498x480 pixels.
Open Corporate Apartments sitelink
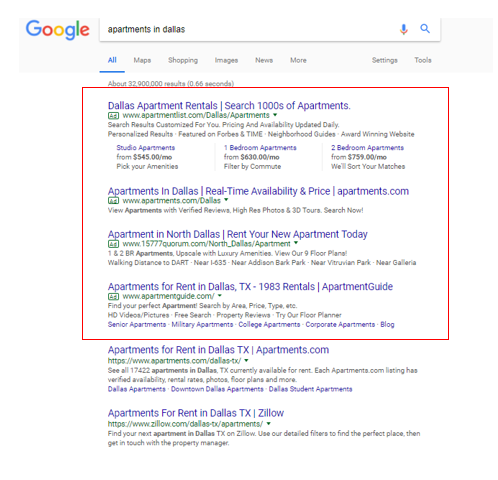point(340,325)
